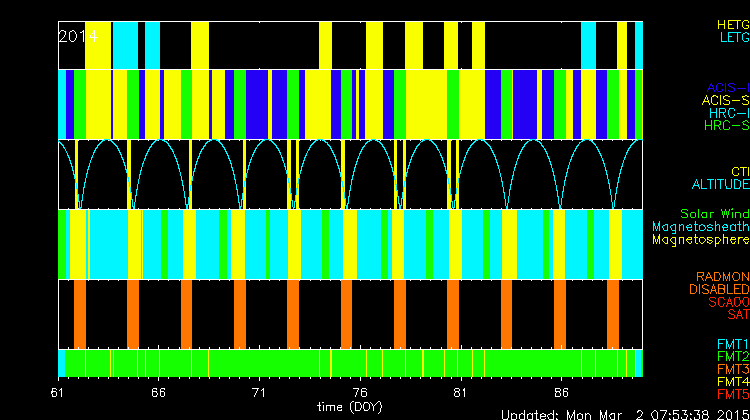
Task: Select the DISABLED legend label
Action: tap(717, 289)
